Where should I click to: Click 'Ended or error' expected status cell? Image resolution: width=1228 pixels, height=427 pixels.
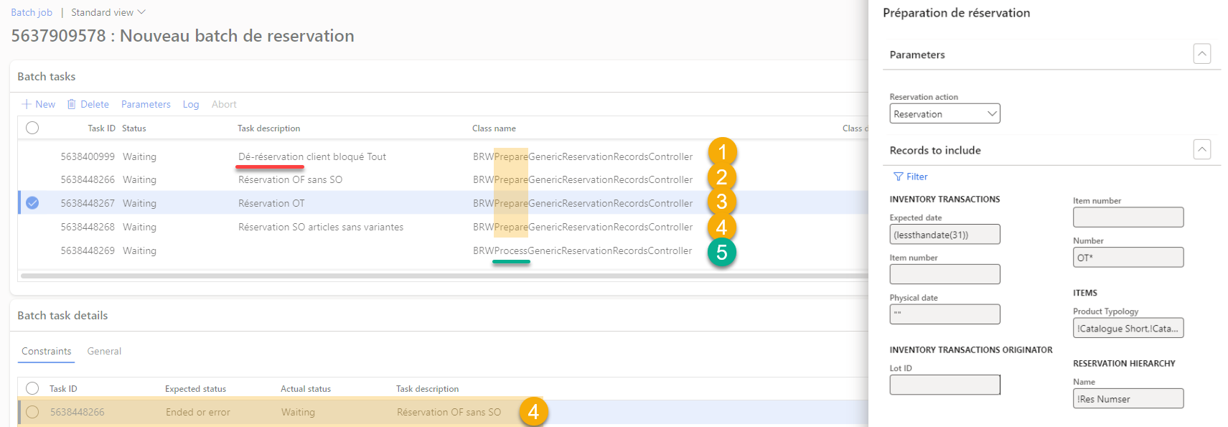pyautogui.click(x=196, y=412)
